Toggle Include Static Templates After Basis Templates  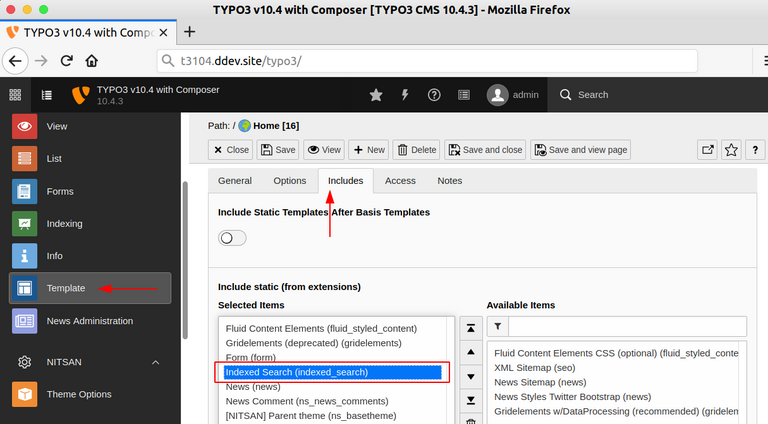pos(232,238)
